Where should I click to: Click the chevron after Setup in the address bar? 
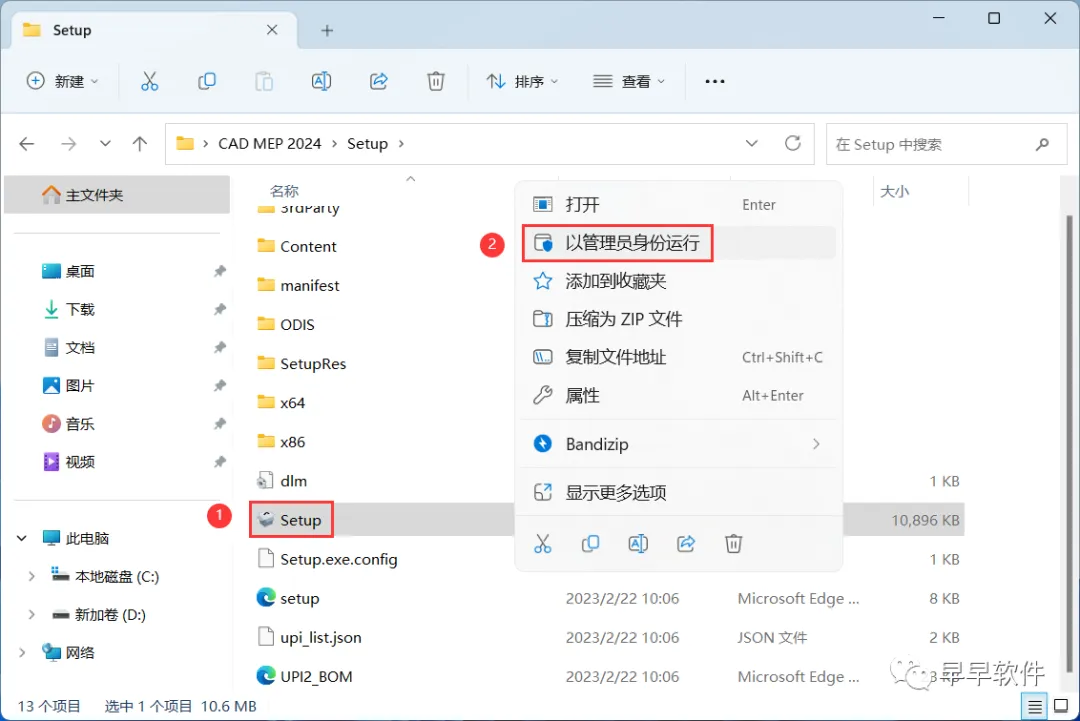pyautogui.click(x=401, y=144)
